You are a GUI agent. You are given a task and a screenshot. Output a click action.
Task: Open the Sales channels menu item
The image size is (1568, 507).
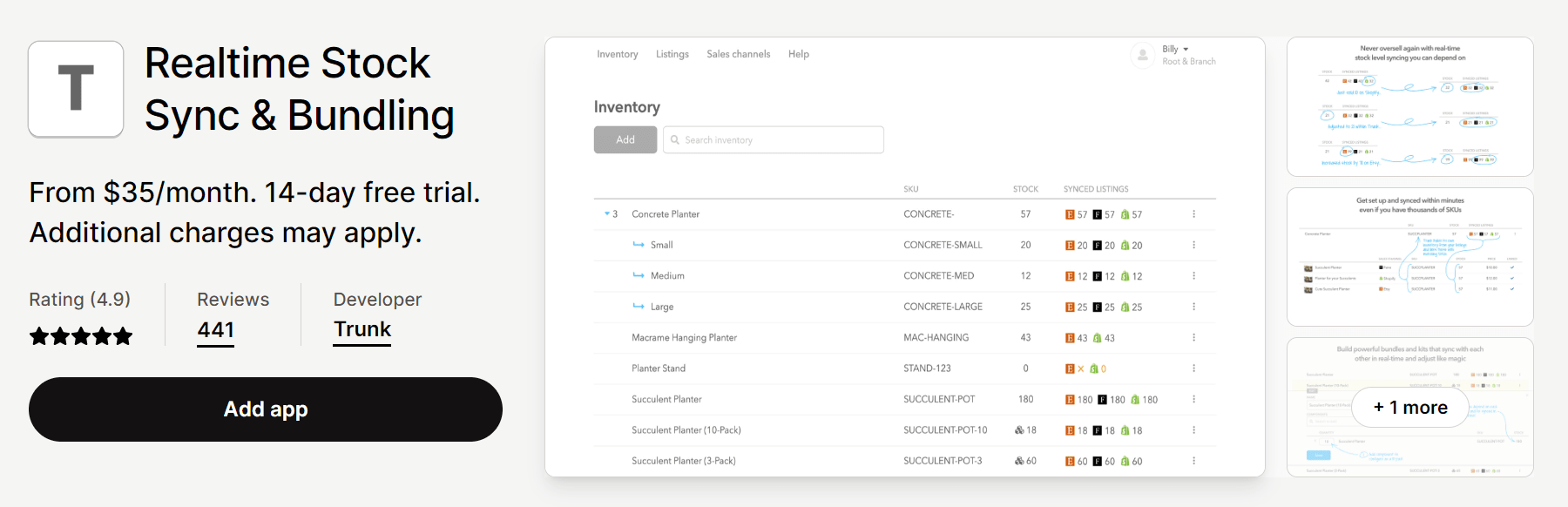click(x=739, y=54)
